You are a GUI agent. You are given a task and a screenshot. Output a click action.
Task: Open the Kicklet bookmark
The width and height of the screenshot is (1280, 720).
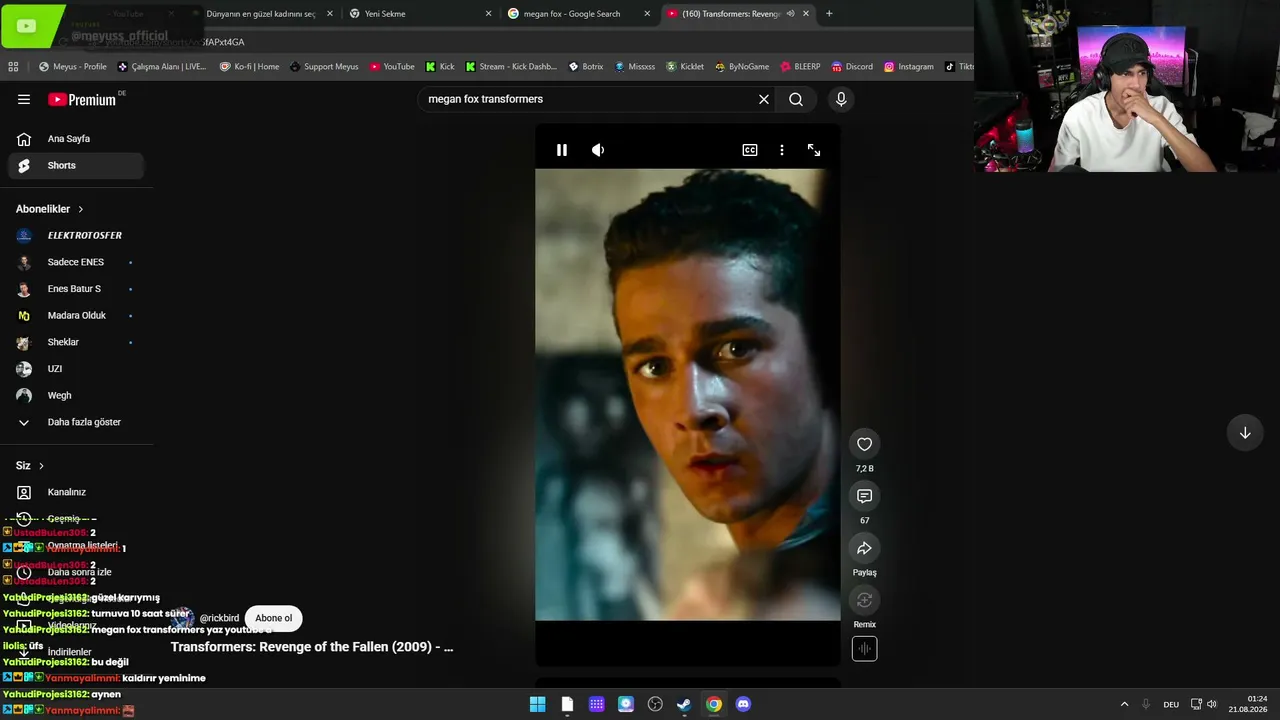(x=684, y=67)
